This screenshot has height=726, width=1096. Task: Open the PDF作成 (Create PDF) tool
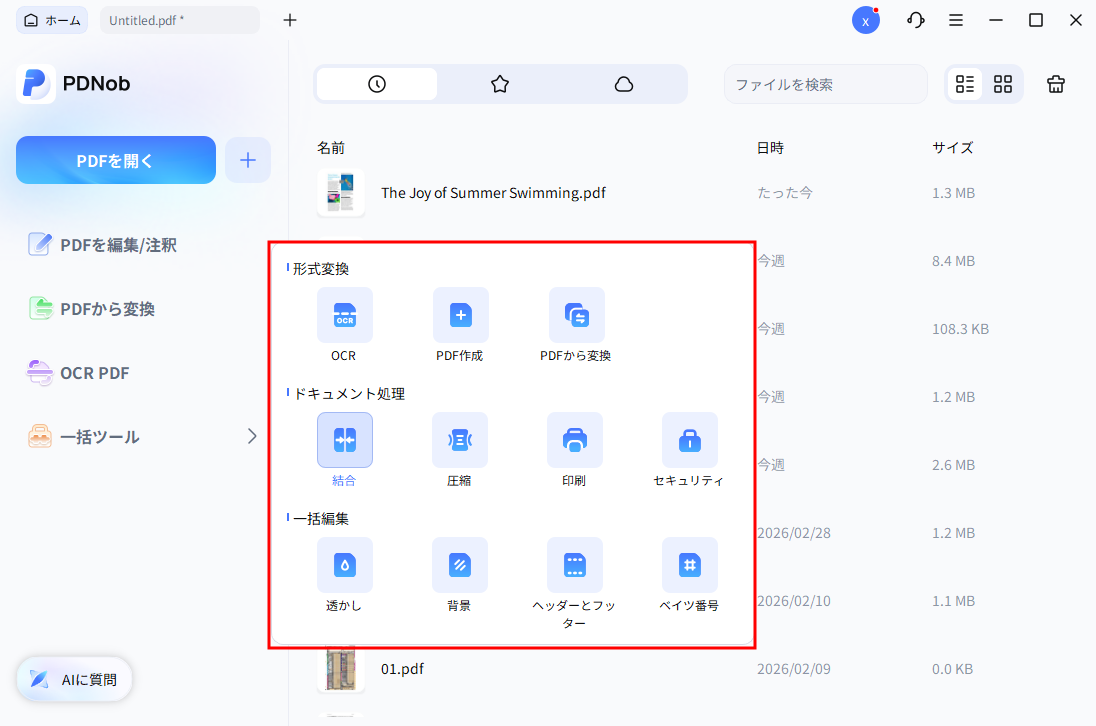tap(460, 315)
